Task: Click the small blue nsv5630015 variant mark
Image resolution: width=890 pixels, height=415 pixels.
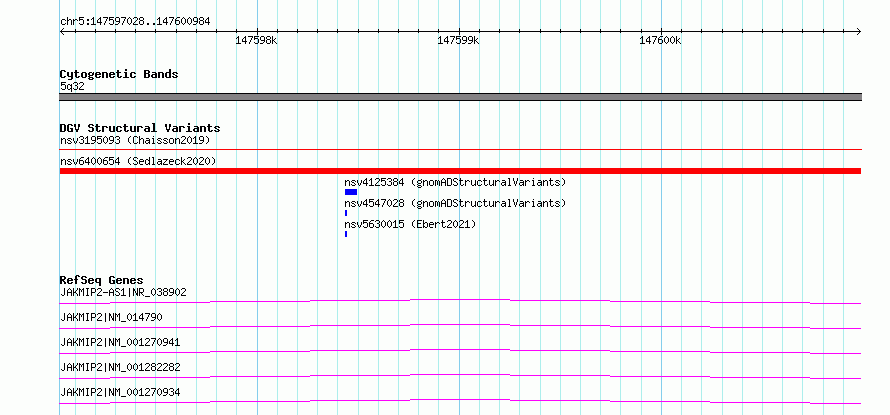Action: pos(346,234)
